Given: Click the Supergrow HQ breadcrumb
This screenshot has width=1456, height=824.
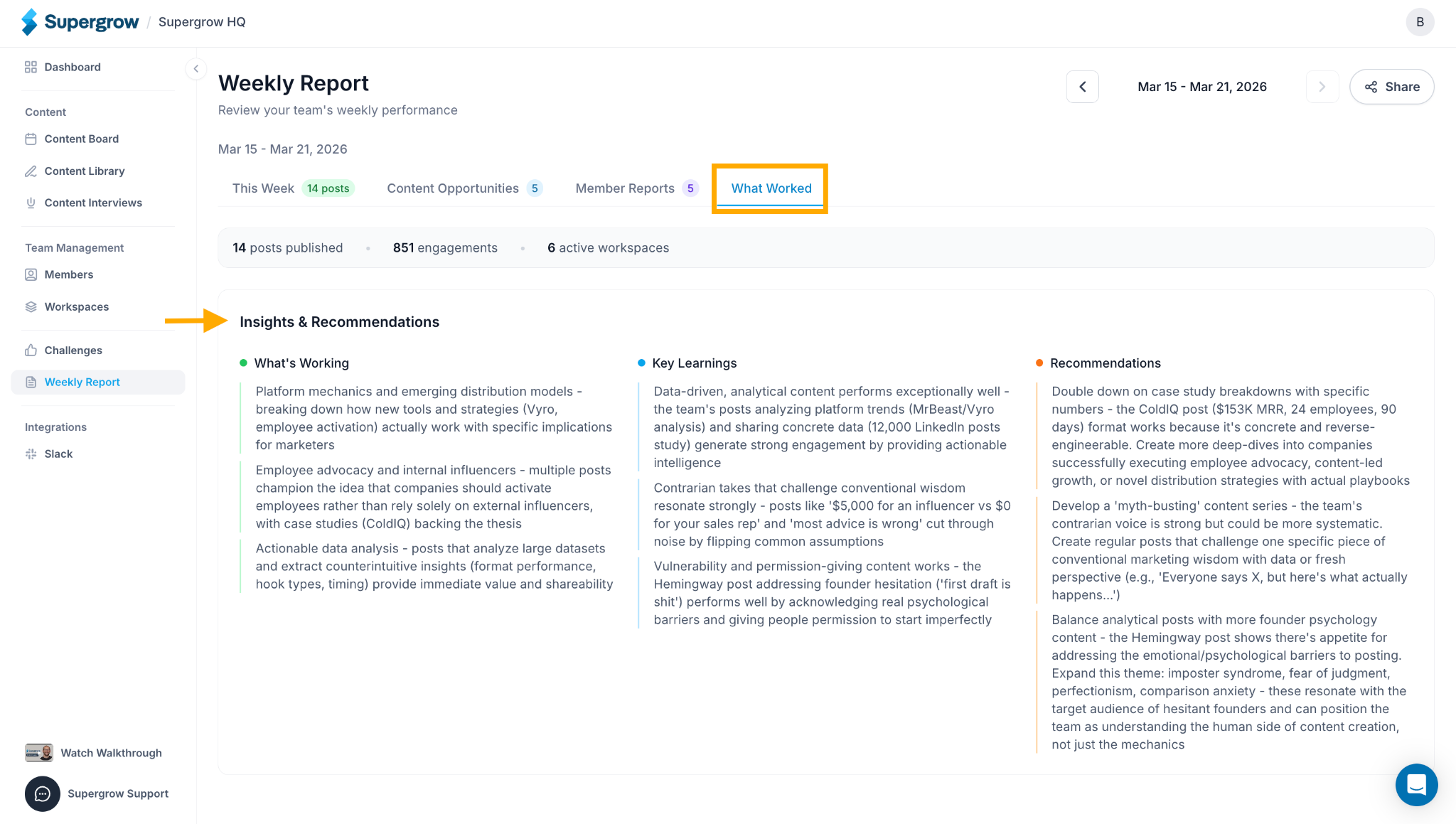Looking at the screenshot, I should click(202, 22).
